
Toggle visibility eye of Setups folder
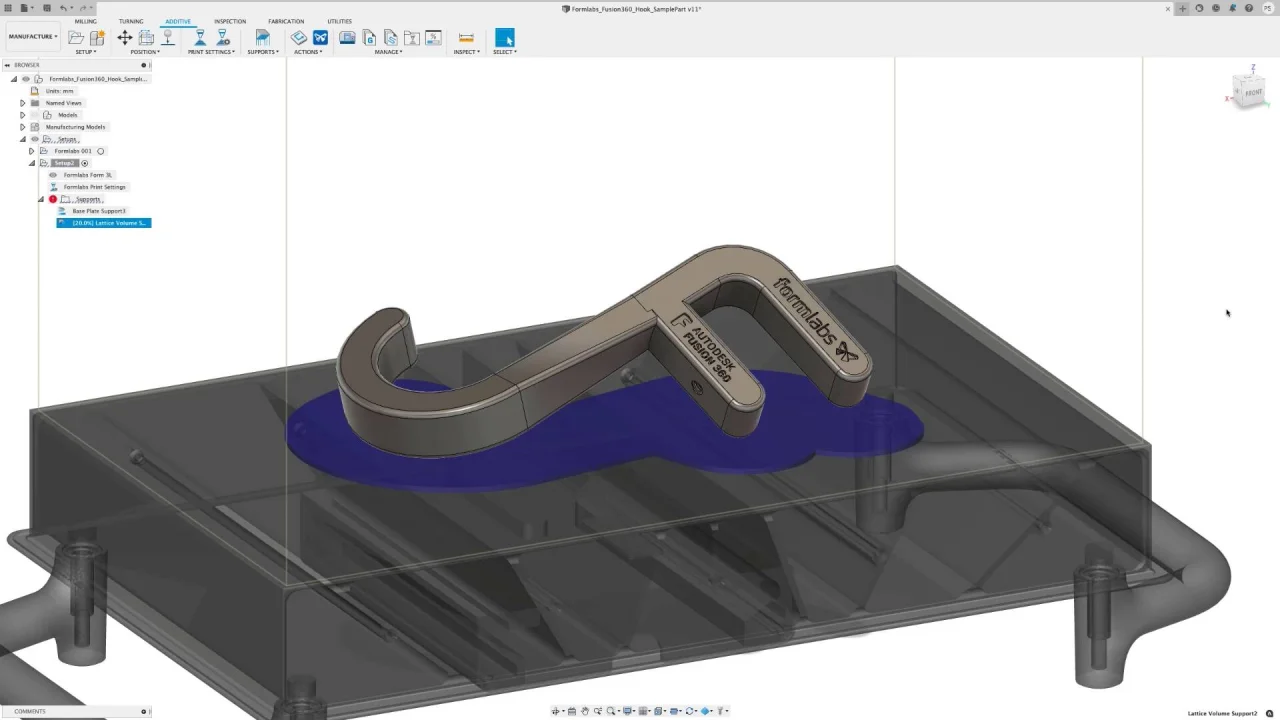(x=35, y=139)
